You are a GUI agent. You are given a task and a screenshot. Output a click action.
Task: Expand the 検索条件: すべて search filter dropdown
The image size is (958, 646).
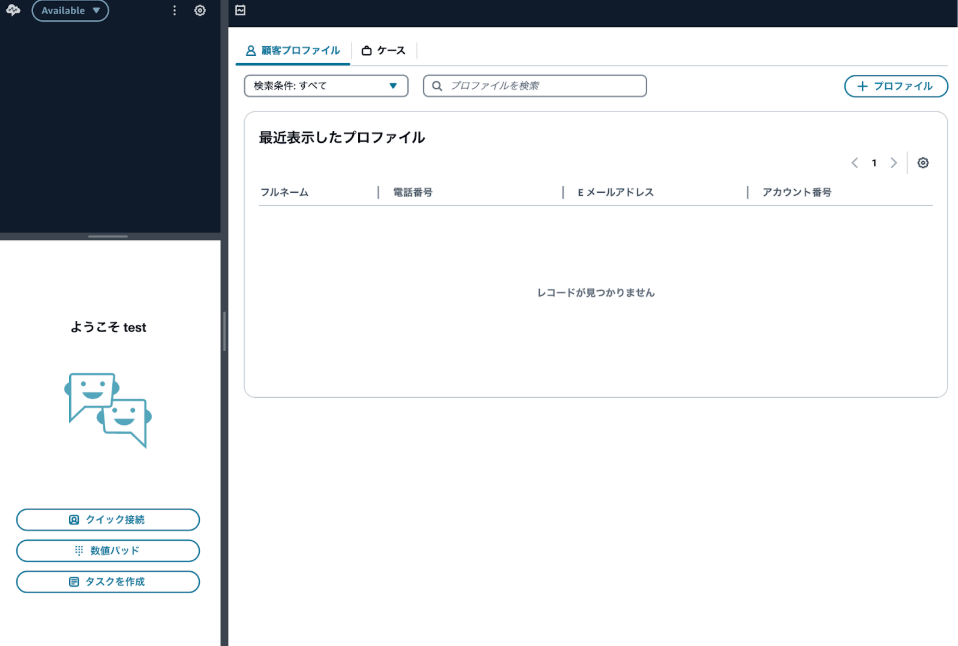pos(326,86)
